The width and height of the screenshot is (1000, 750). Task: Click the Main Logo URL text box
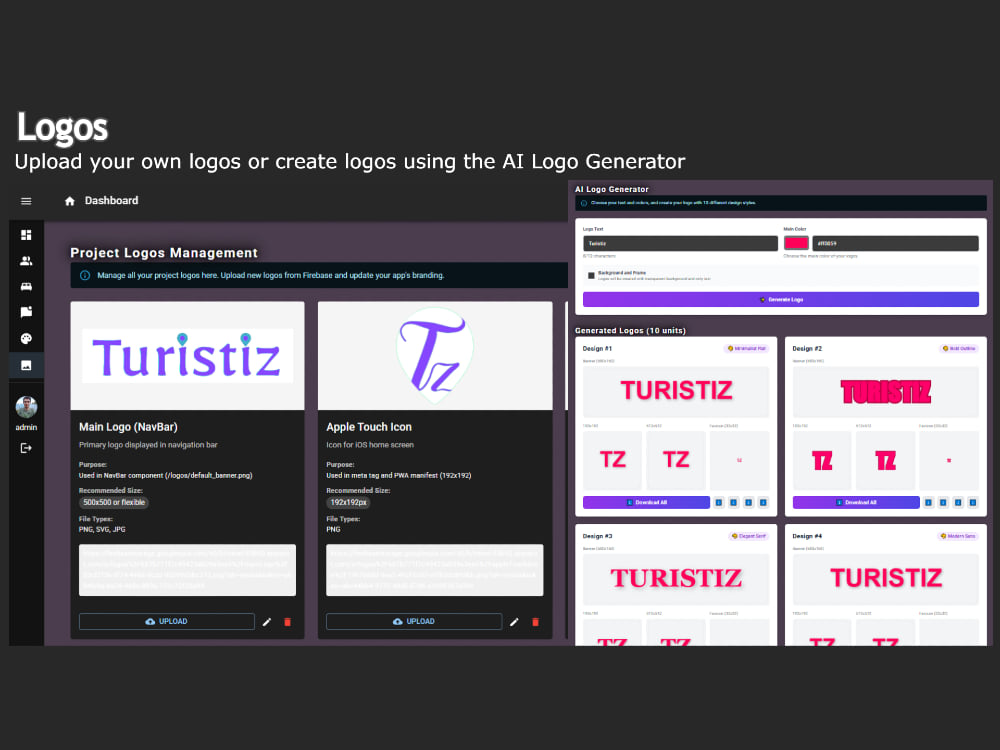coord(188,570)
